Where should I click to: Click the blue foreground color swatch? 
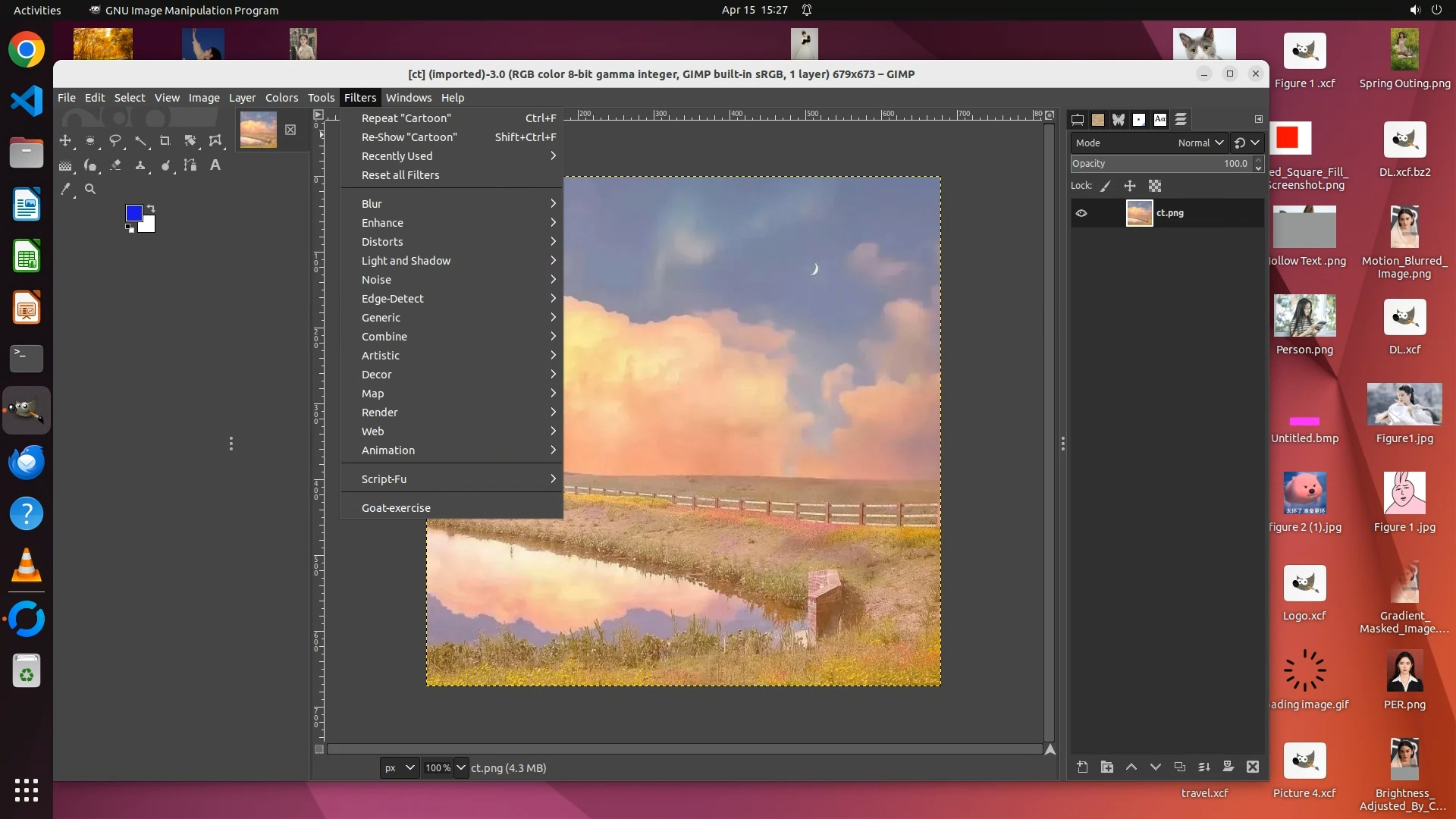pyautogui.click(x=133, y=213)
